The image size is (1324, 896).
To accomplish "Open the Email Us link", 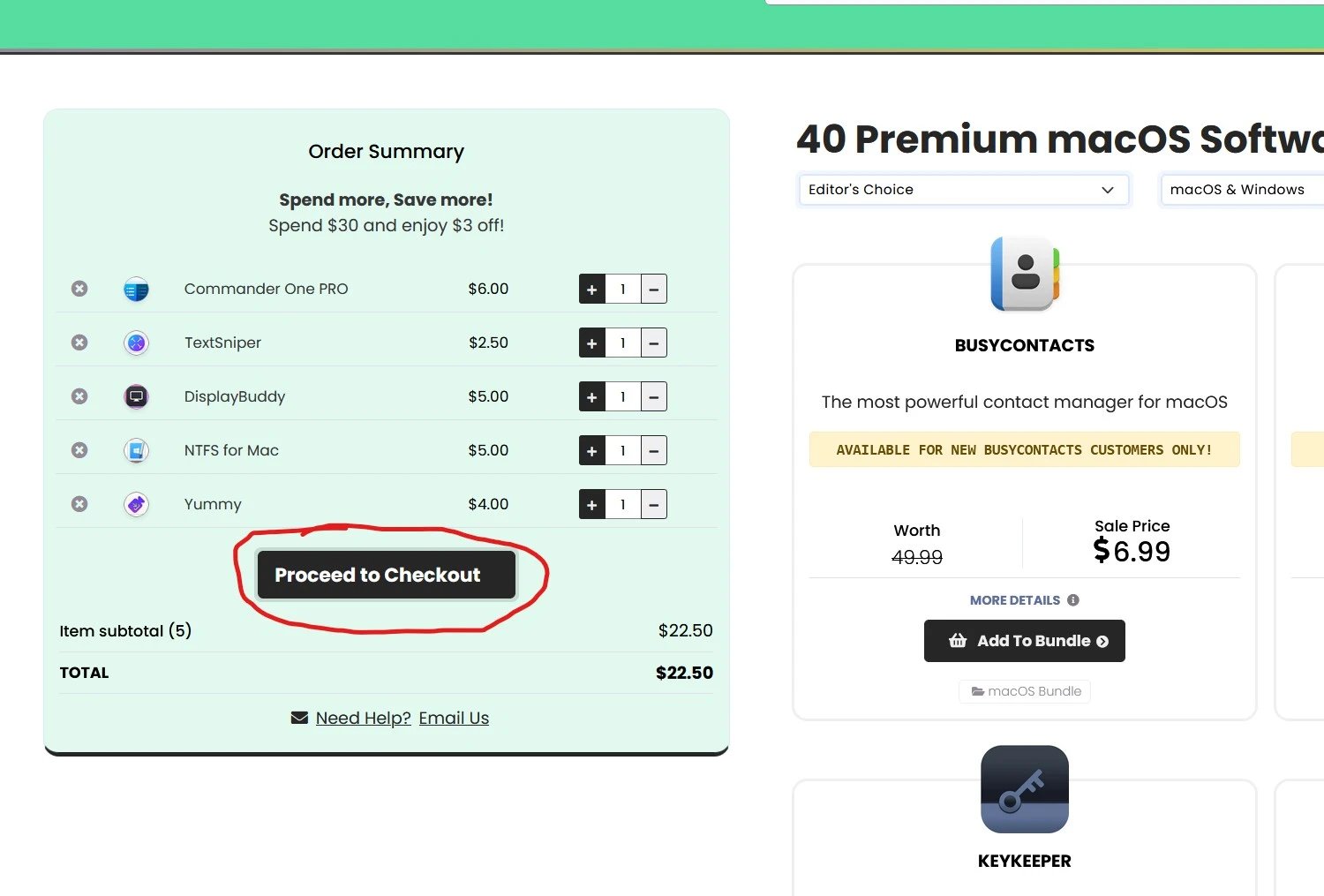I will (x=454, y=718).
